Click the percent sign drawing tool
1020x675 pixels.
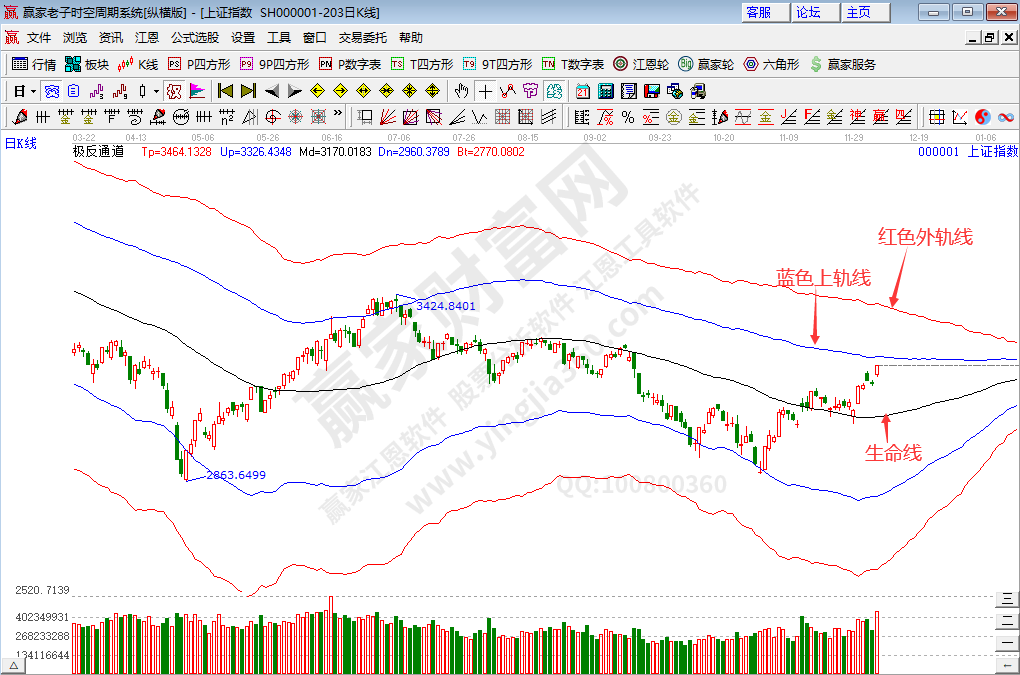627,116
